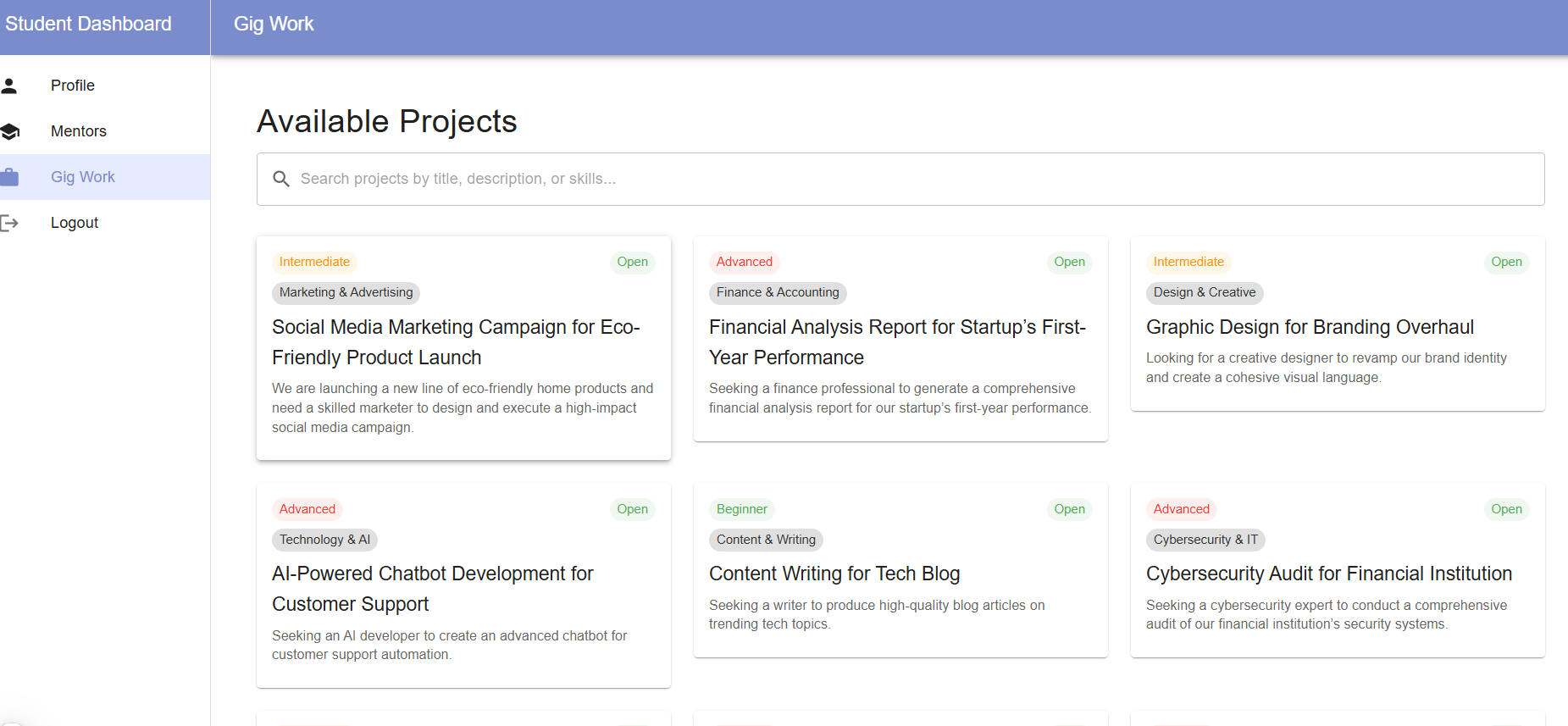Click the Beginner difficulty badge
The height and width of the screenshot is (726, 1568).
[x=741, y=509]
